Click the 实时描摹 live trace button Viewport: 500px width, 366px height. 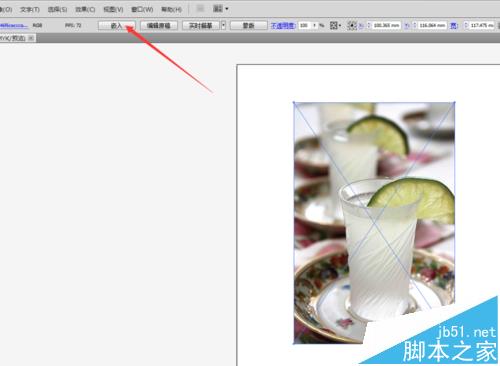click(x=201, y=25)
